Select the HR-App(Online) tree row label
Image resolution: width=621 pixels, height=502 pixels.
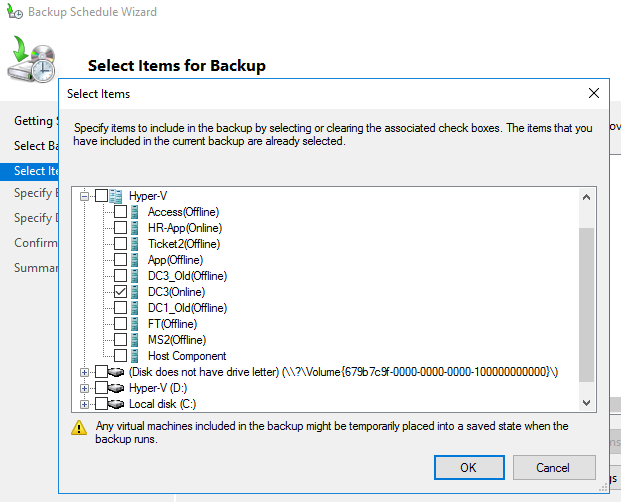pyautogui.click(x=185, y=228)
